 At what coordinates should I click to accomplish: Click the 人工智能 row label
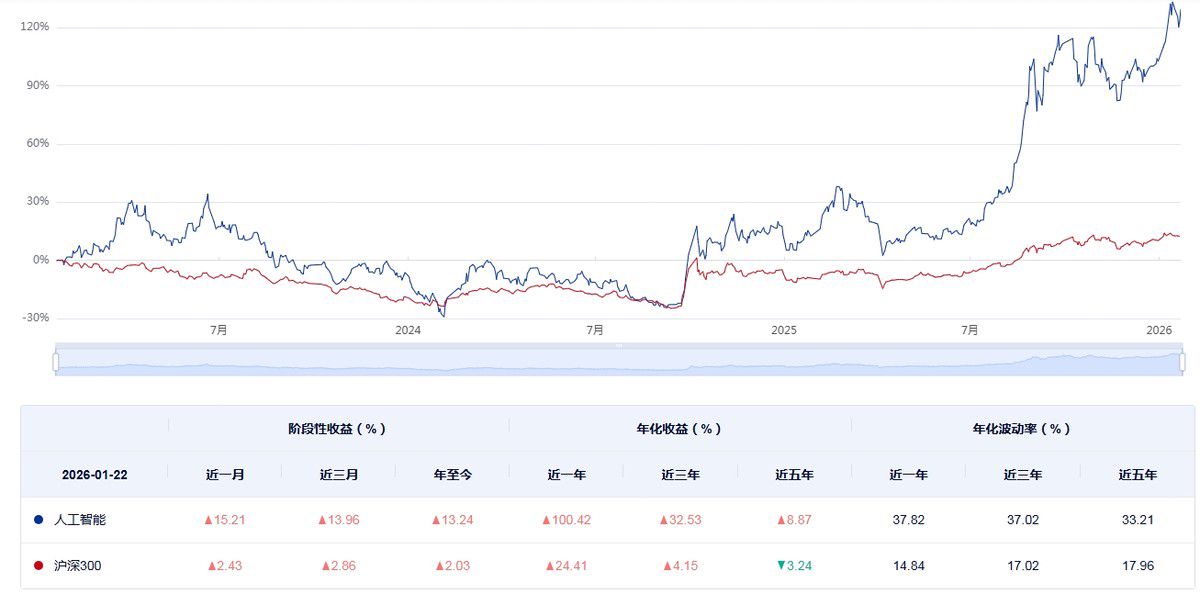point(79,520)
